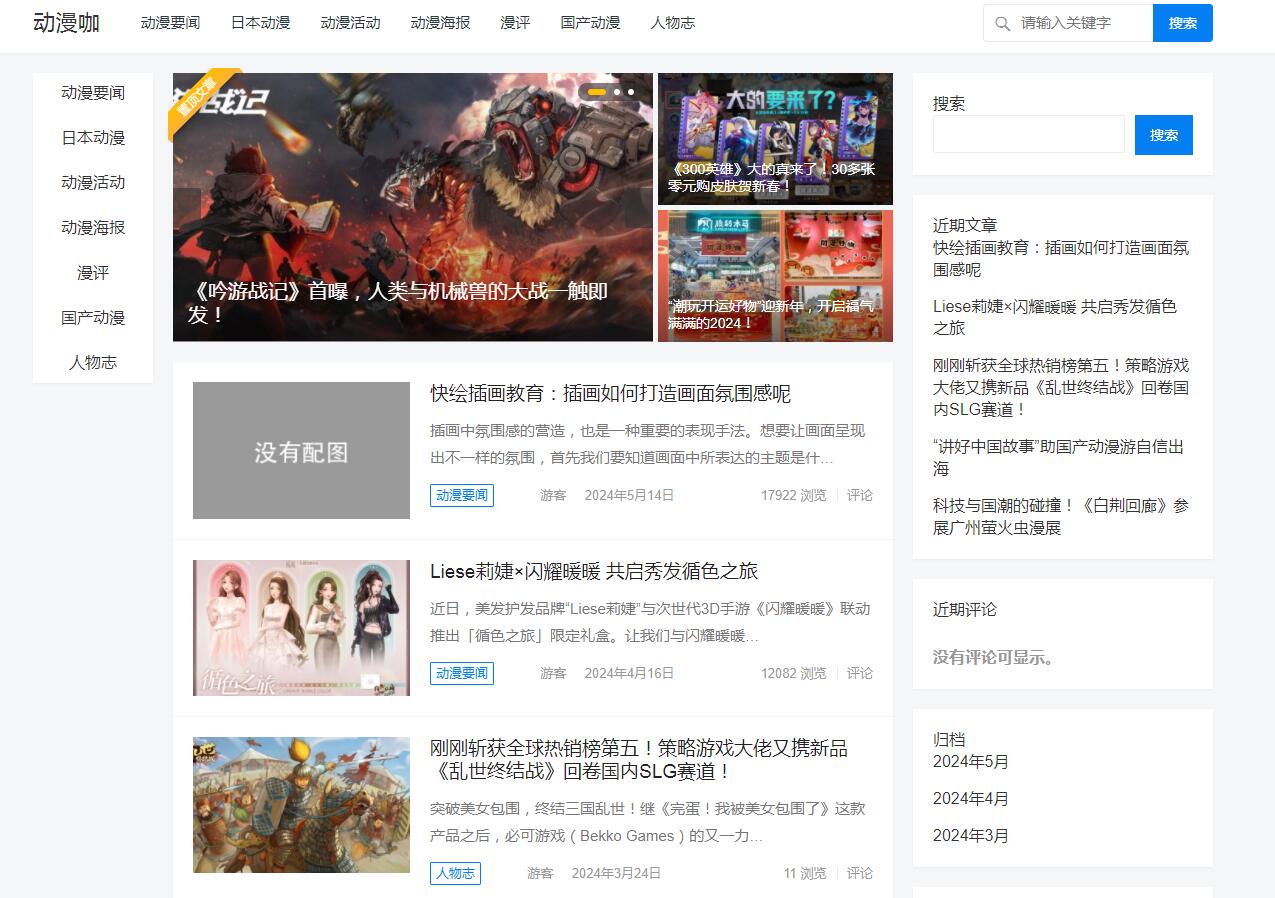The image size is (1275, 898).
Task: Click the magnifier icon in header search
Action: 1003,23
